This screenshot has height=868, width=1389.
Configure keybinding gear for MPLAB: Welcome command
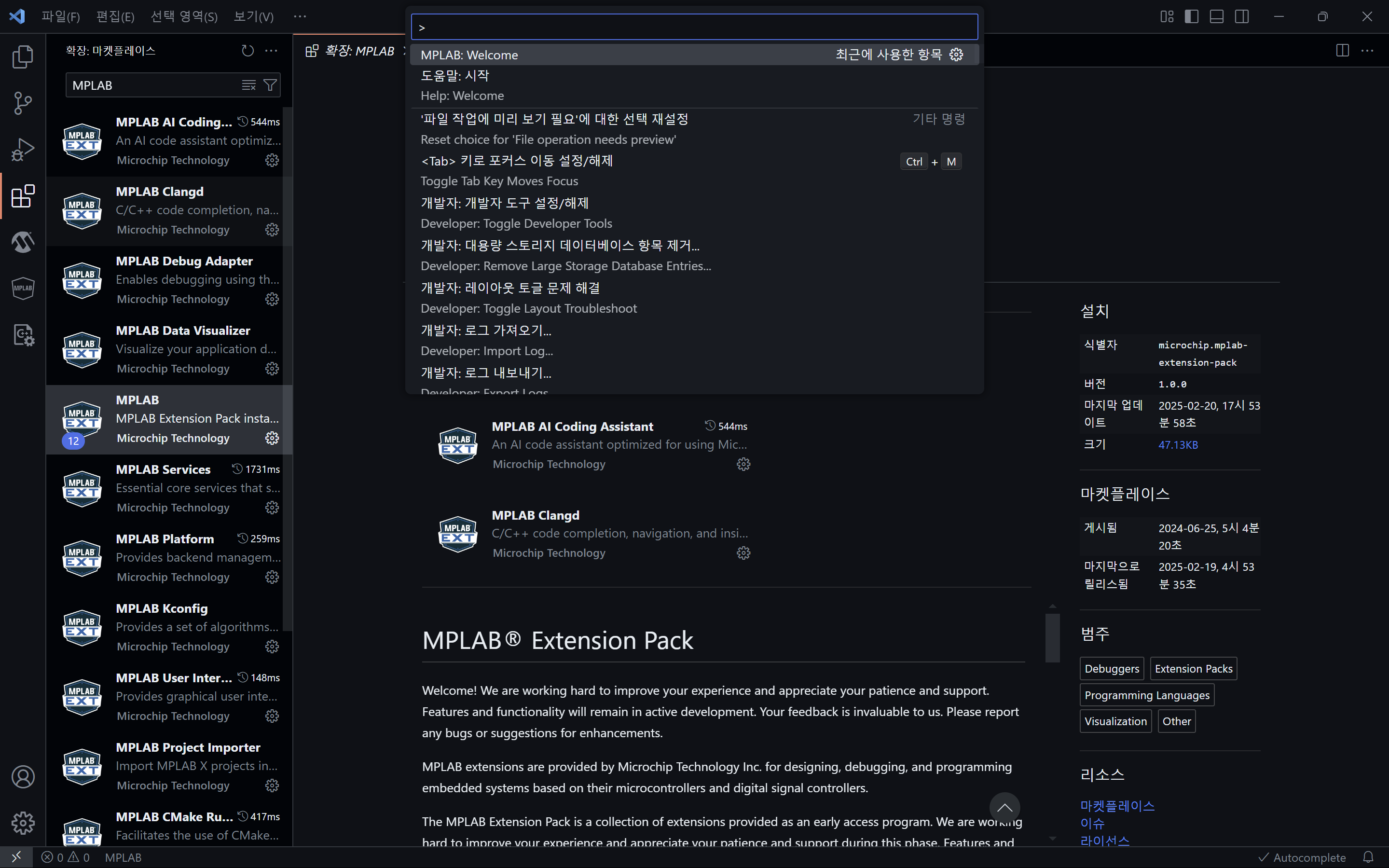pos(956,55)
